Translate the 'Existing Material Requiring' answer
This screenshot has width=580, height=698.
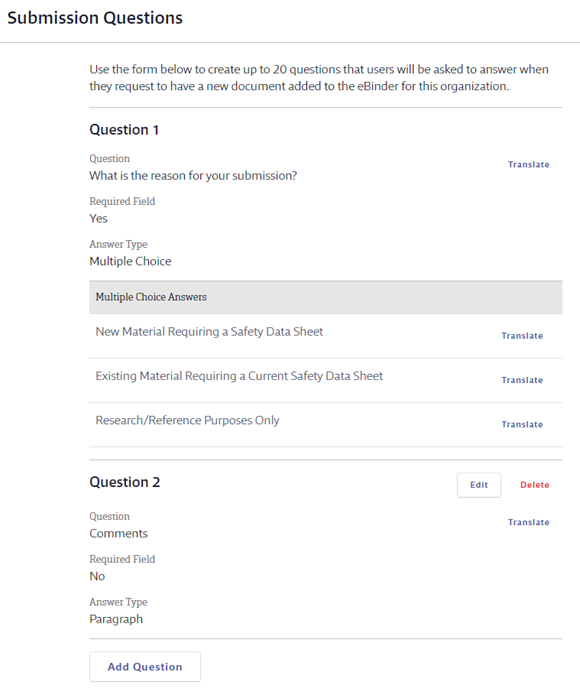pyautogui.click(x=522, y=380)
